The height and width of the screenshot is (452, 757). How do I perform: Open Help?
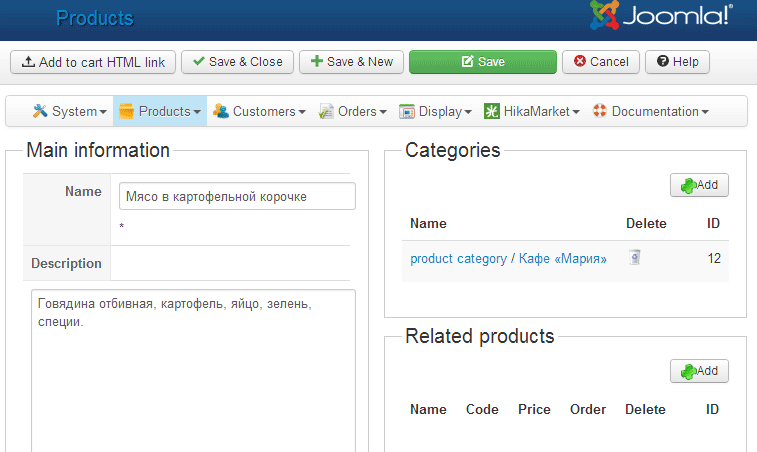pyautogui.click(x=677, y=62)
